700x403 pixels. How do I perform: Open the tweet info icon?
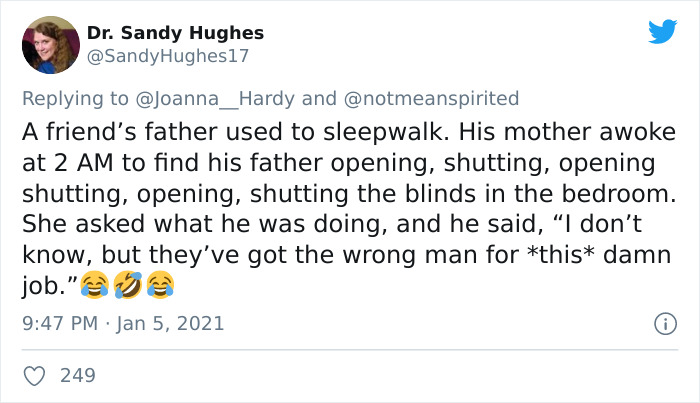pyautogui.click(x=665, y=324)
